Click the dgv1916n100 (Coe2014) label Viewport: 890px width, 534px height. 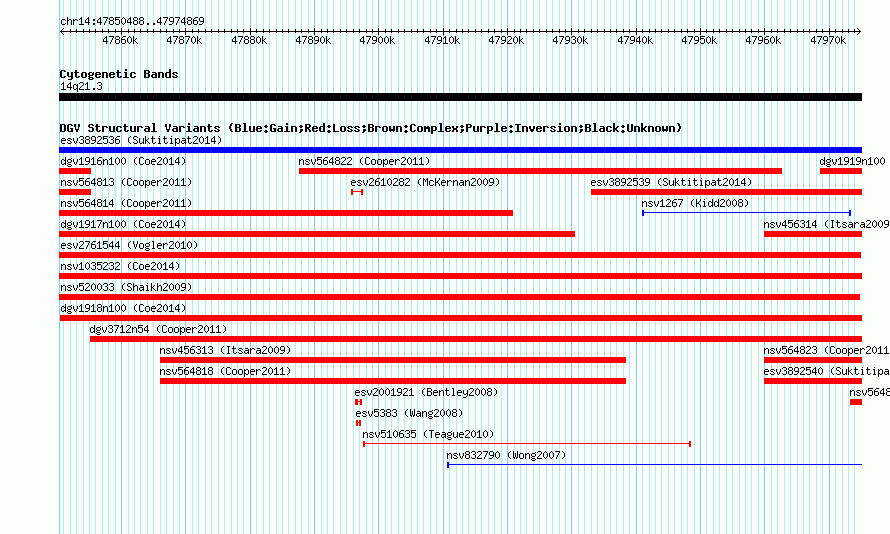[123, 161]
